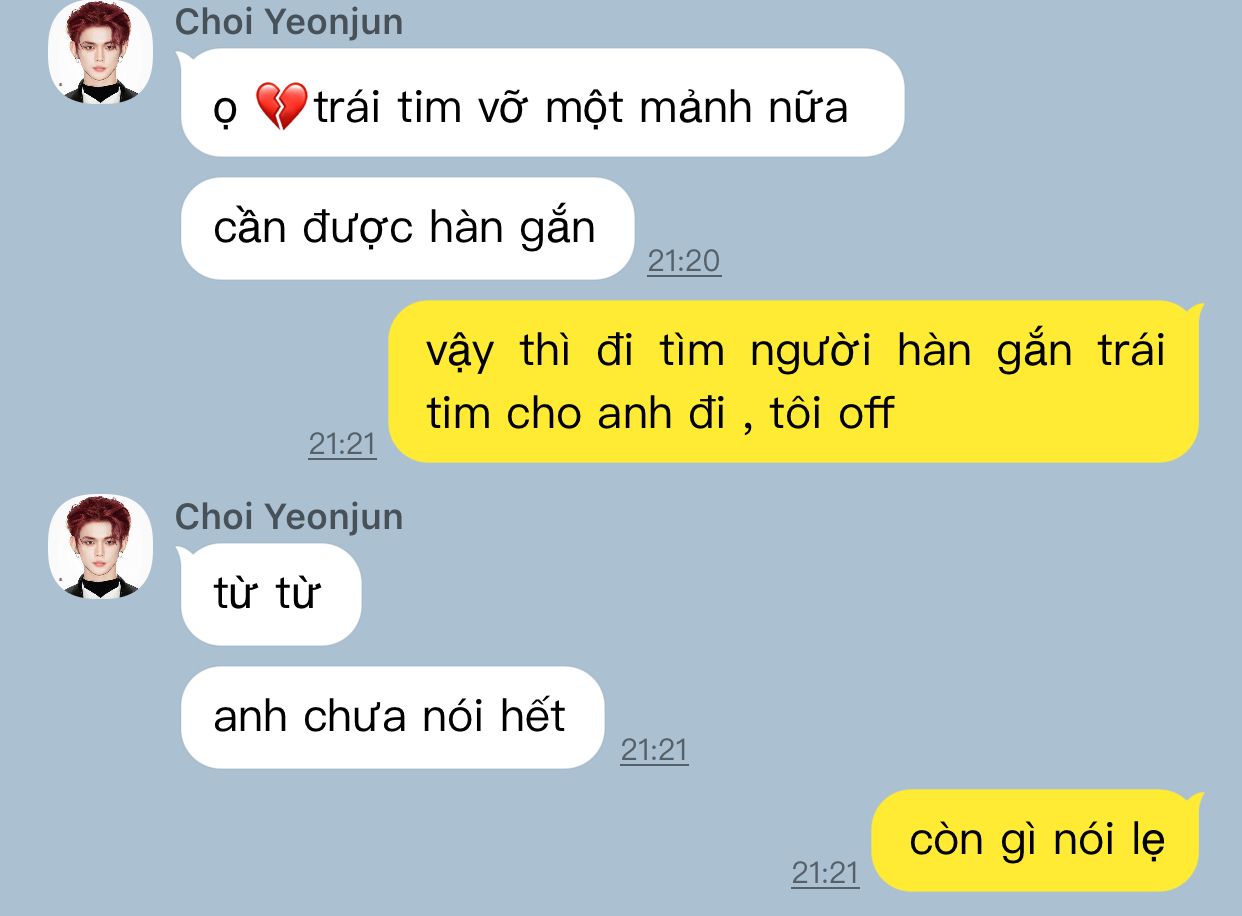Tap the words 'tôi off' in yellow message
This screenshot has width=1242, height=916.
831,413
